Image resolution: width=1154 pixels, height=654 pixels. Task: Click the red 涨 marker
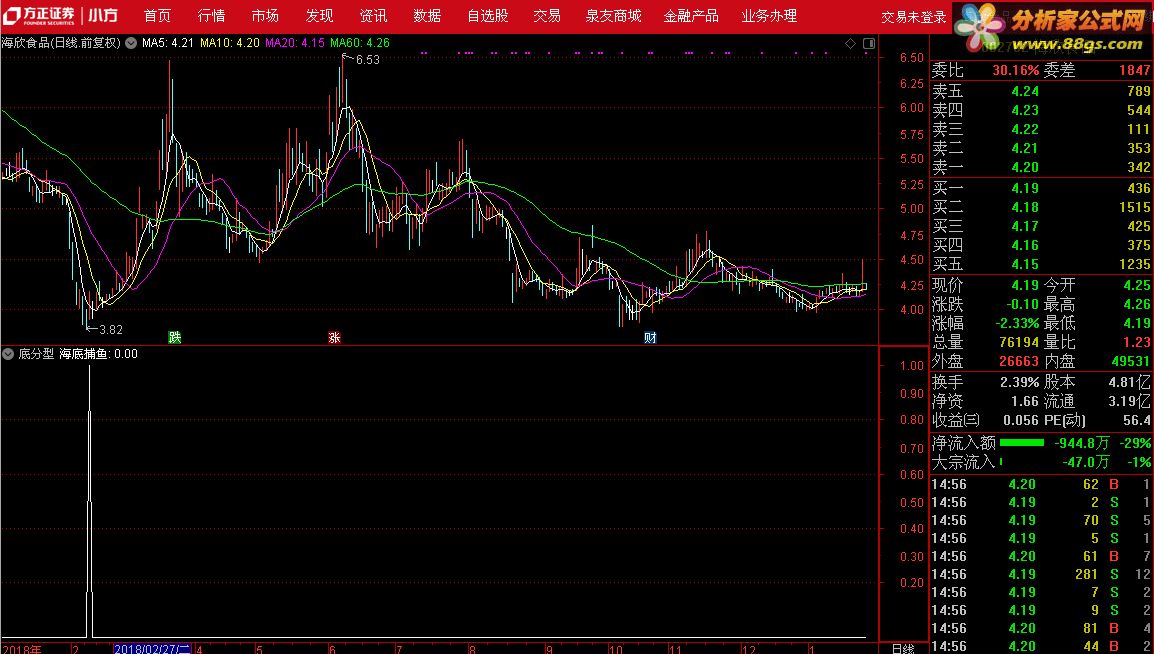pos(334,337)
